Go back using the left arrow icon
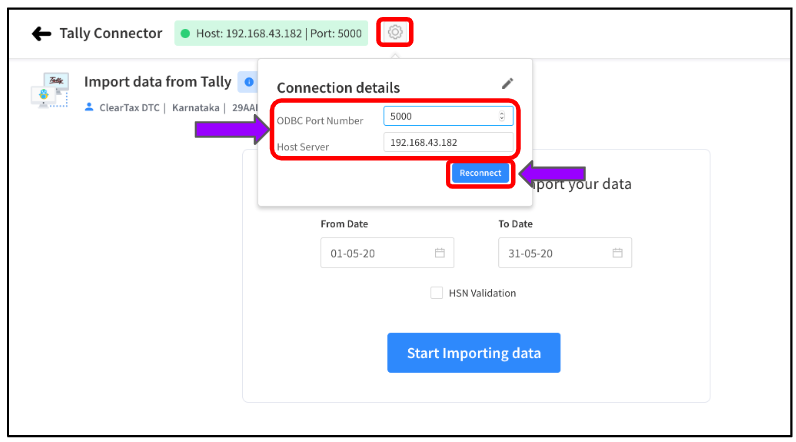Image resolution: width=796 pixels, height=442 pixels. tap(41, 34)
